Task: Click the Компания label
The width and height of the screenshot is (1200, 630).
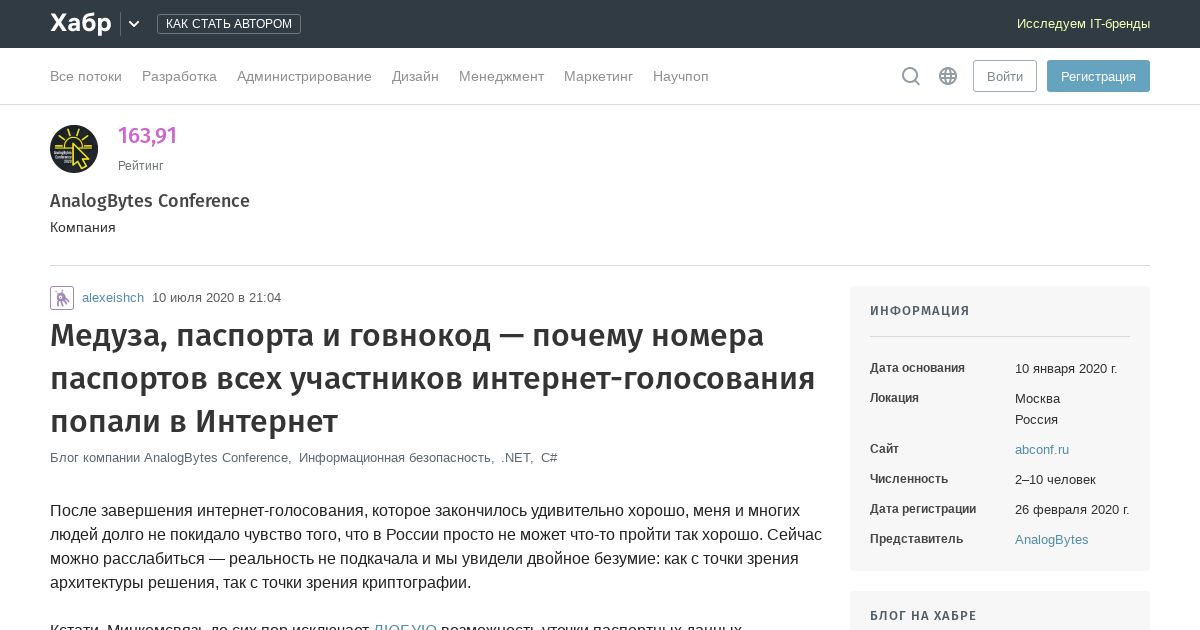Action: click(83, 228)
